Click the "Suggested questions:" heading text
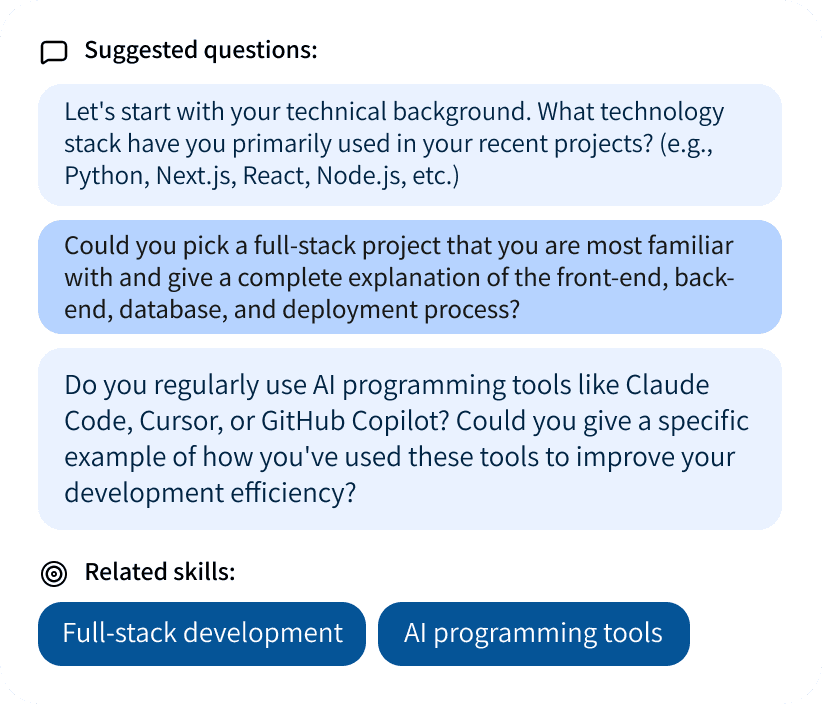The height and width of the screenshot is (704, 822). pos(200,50)
